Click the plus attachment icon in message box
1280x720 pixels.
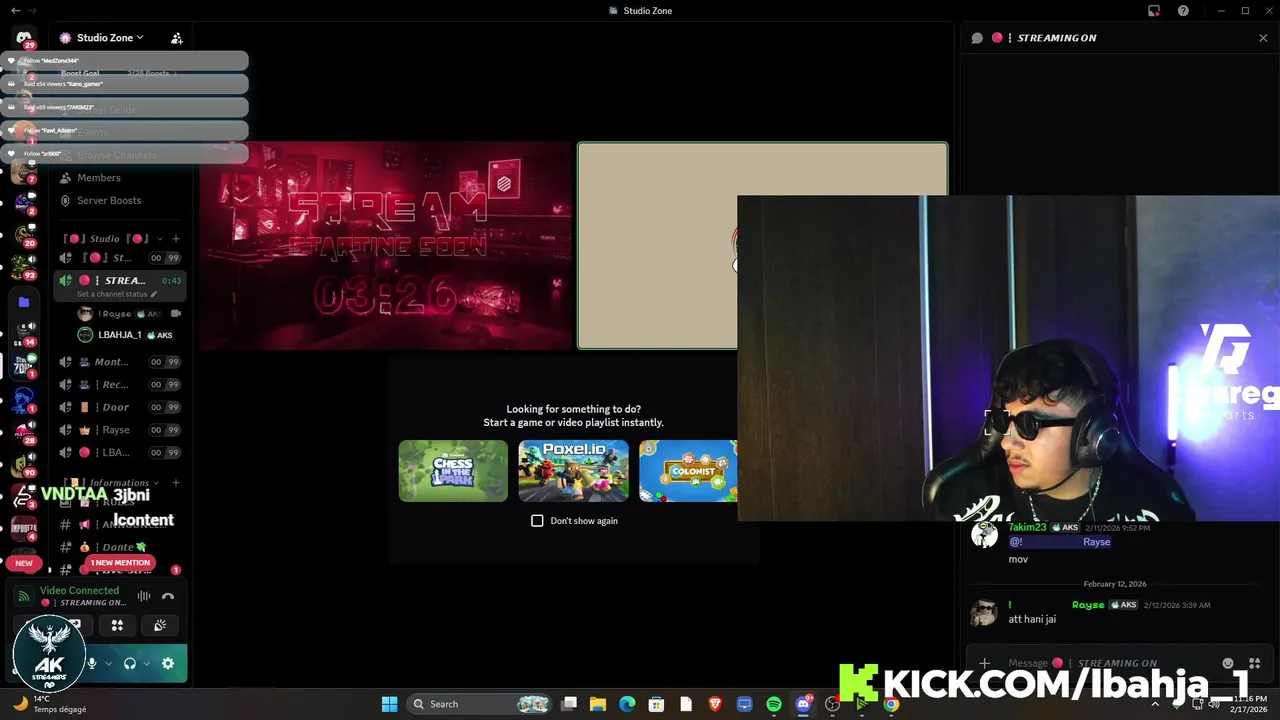point(985,663)
